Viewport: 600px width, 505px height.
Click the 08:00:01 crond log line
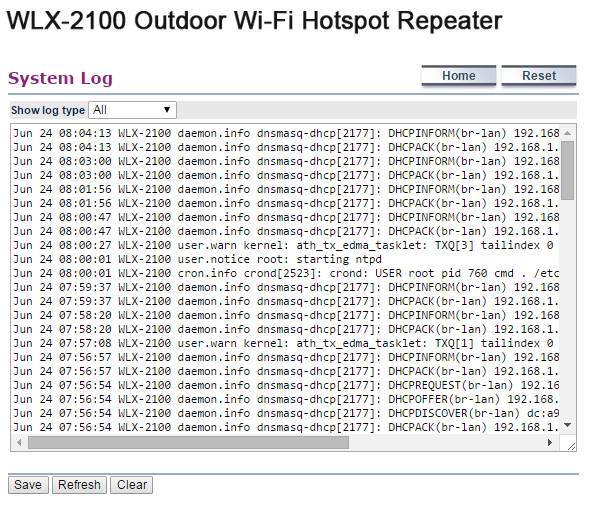(286, 273)
